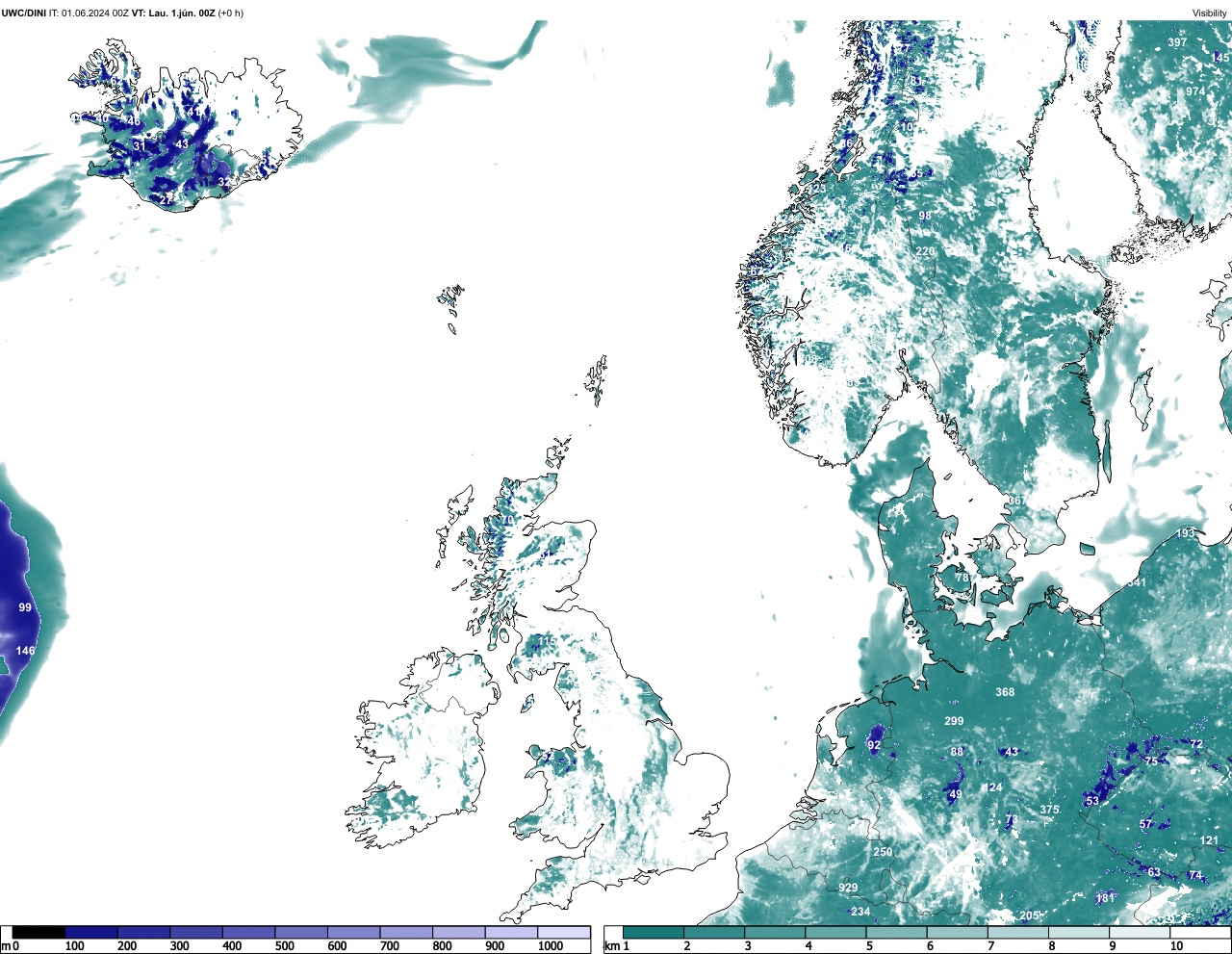Click the '53' value near the Czech border
The height and width of the screenshot is (954, 1232).
point(1092,801)
